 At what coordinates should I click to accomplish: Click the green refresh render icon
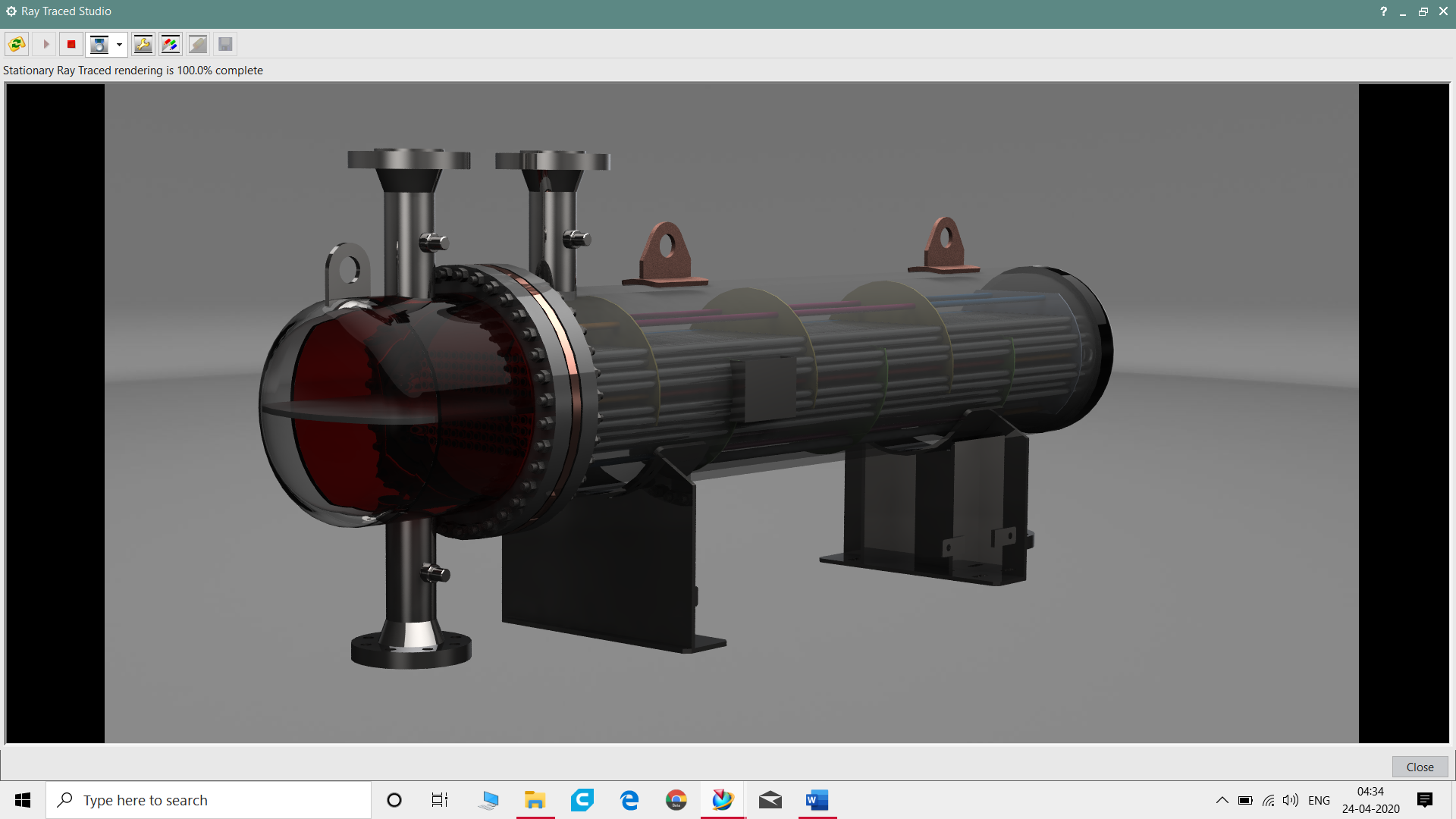coord(17,45)
